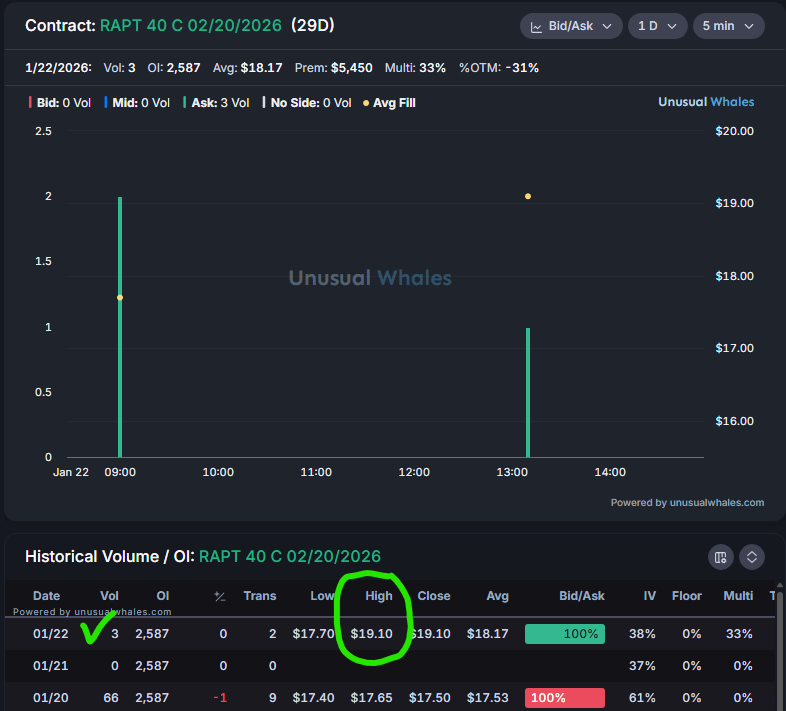Click the -1 OI change cell
786x711 pixels.
pyautogui.click(x=220, y=698)
